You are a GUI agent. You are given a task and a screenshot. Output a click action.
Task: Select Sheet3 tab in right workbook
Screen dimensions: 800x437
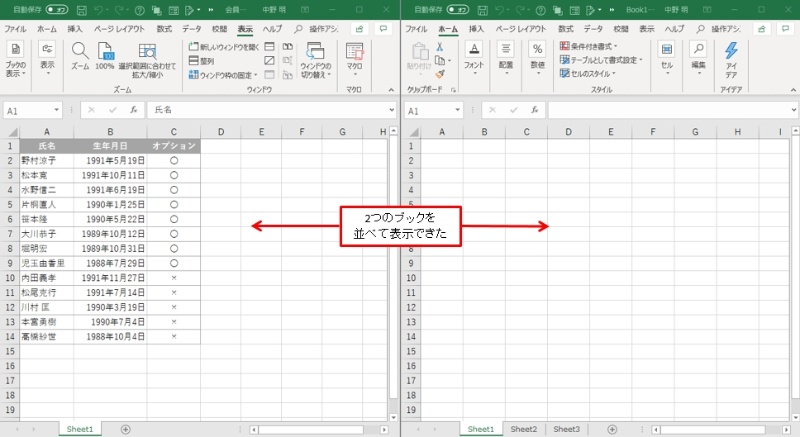coord(566,429)
